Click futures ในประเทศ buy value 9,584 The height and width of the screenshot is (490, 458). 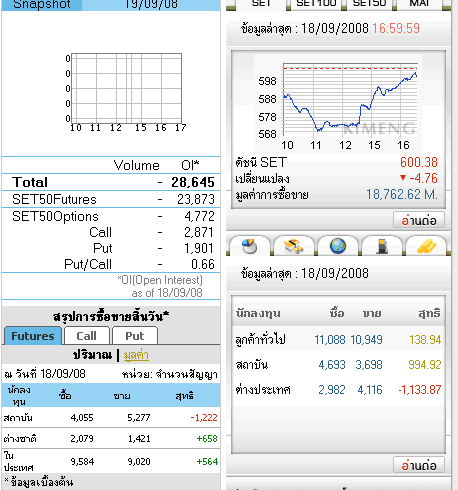[82, 462]
